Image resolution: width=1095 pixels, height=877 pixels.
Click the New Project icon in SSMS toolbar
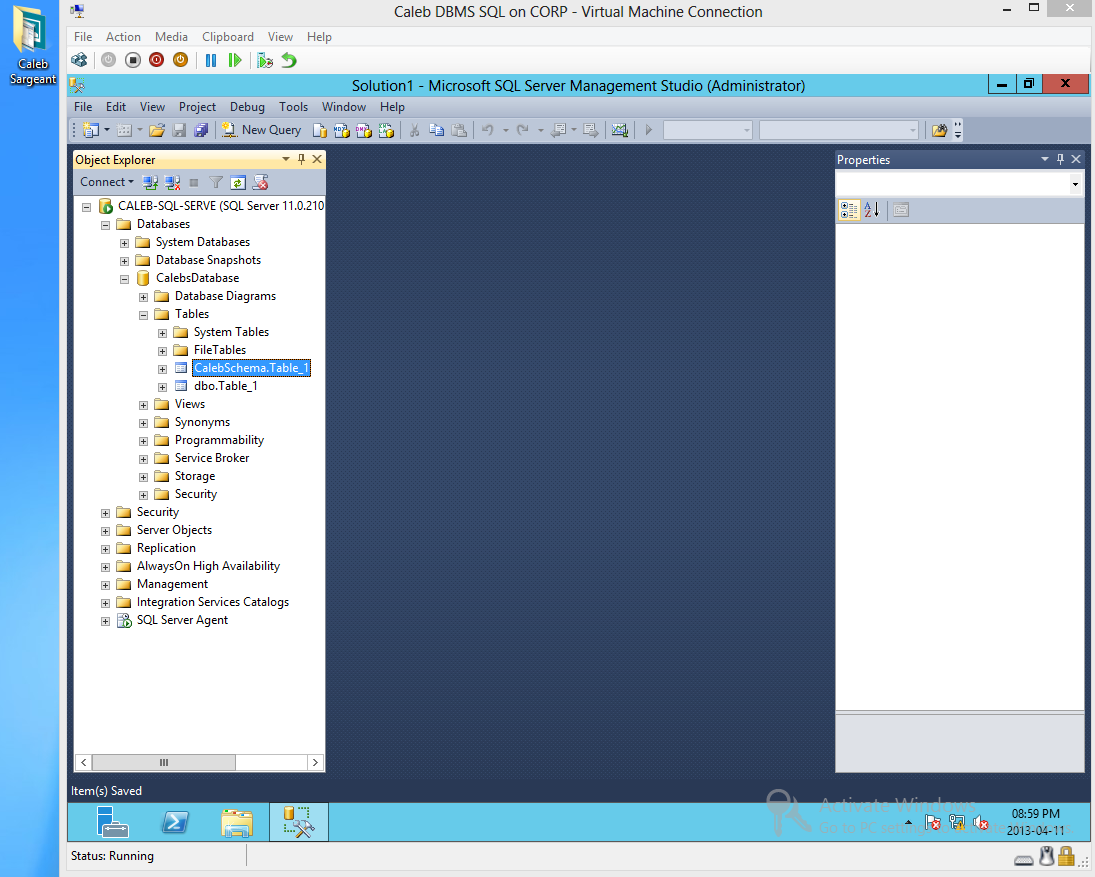[91, 130]
